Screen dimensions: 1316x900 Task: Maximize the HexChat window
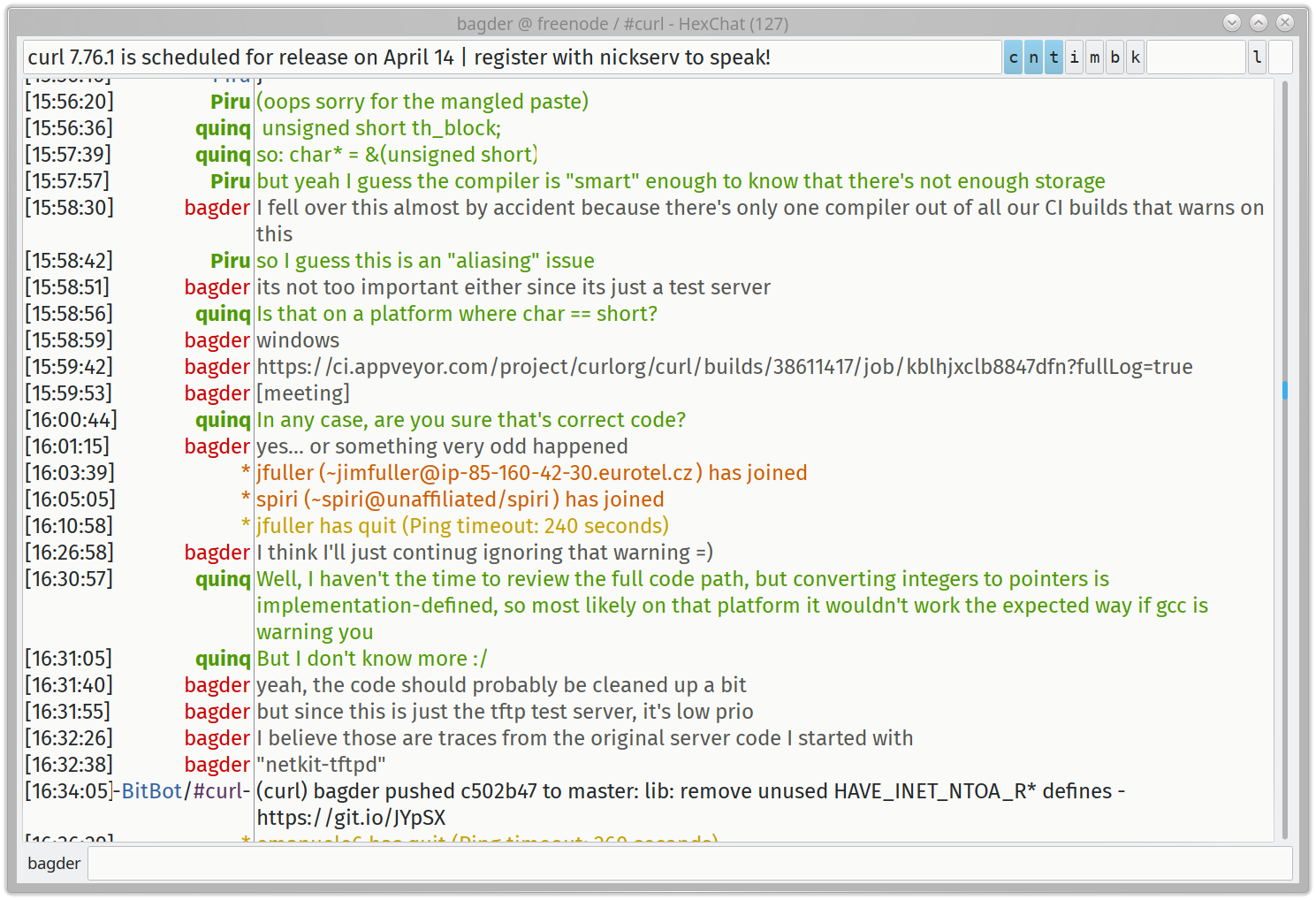[x=1259, y=23]
